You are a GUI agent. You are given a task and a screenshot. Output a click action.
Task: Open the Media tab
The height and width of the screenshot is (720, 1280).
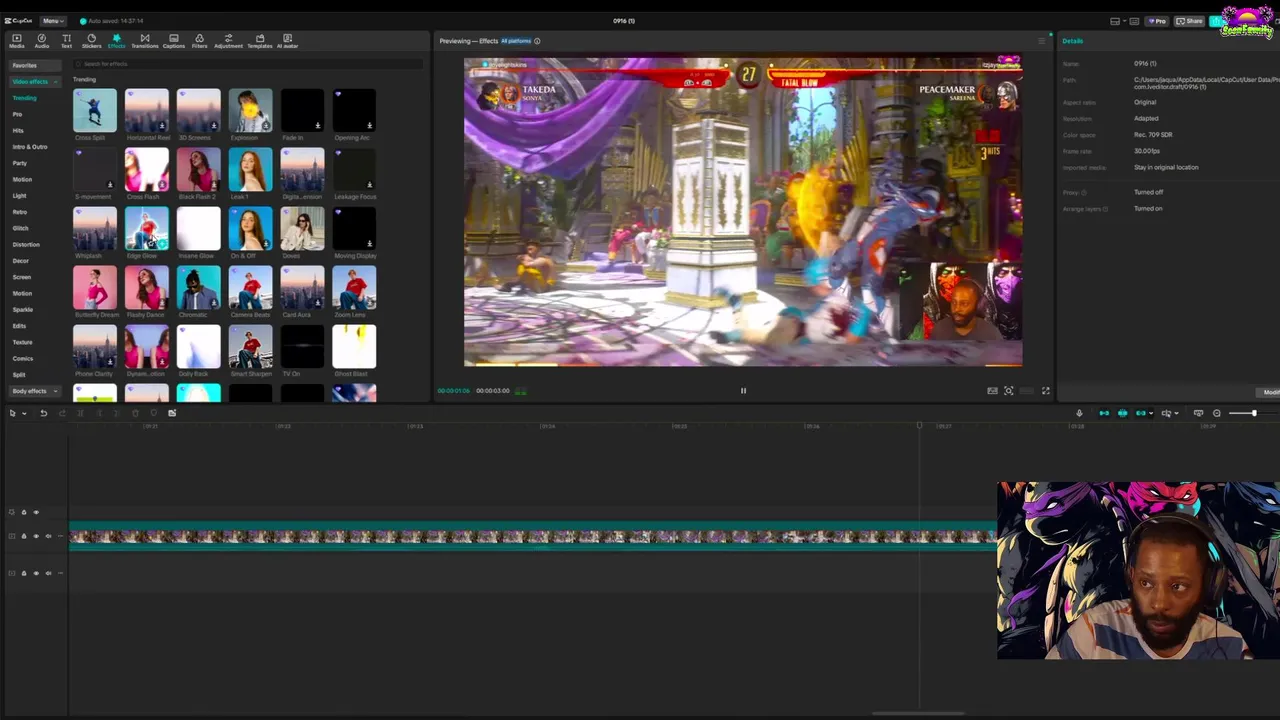[x=16, y=41]
